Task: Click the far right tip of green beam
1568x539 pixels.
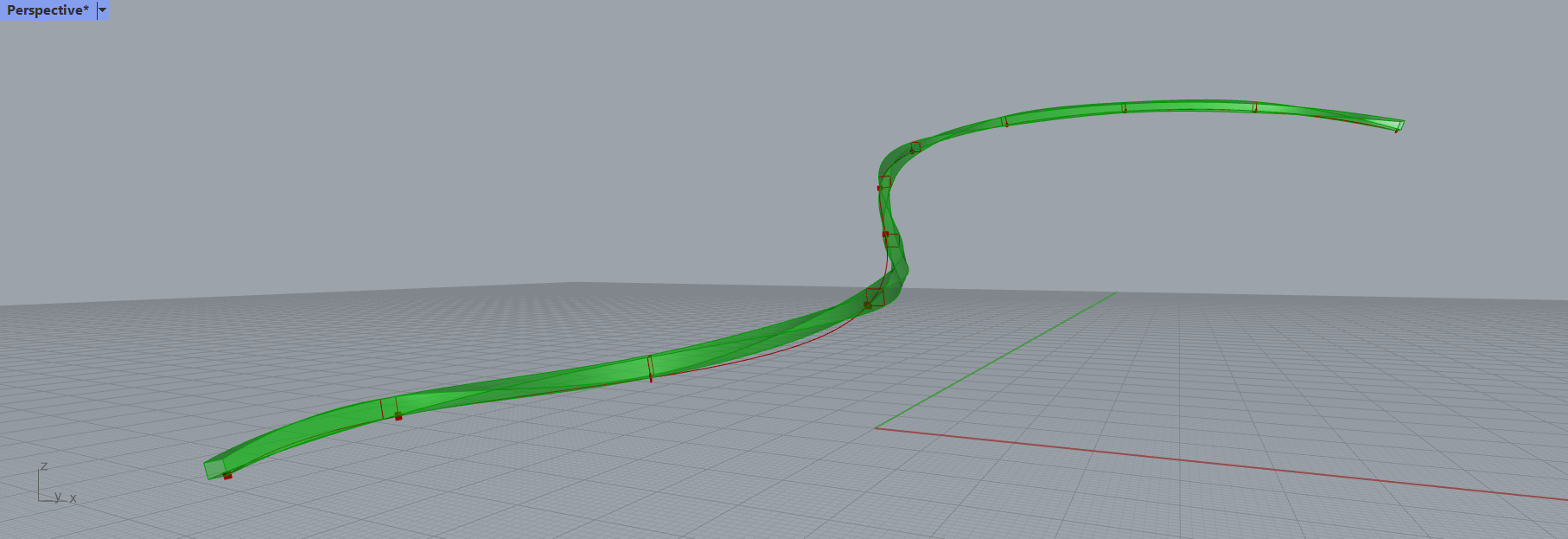Action: click(x=1399, y=125)
